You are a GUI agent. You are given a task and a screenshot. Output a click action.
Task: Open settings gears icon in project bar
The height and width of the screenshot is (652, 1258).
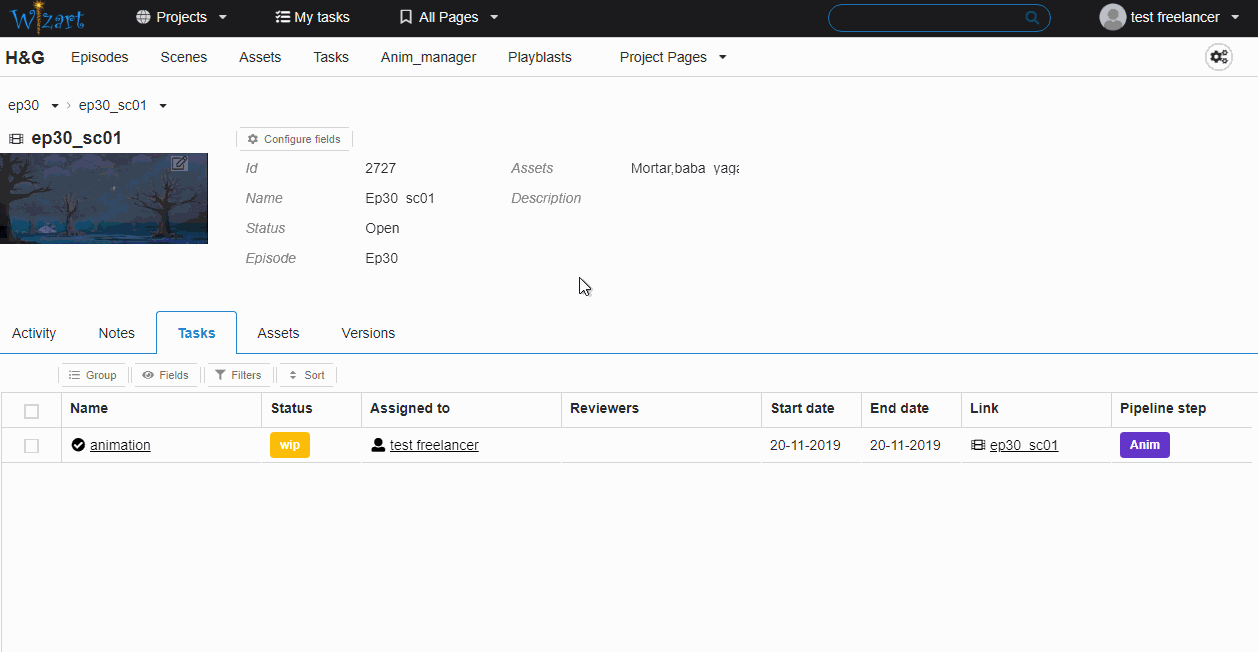[x=1218, y=57]
